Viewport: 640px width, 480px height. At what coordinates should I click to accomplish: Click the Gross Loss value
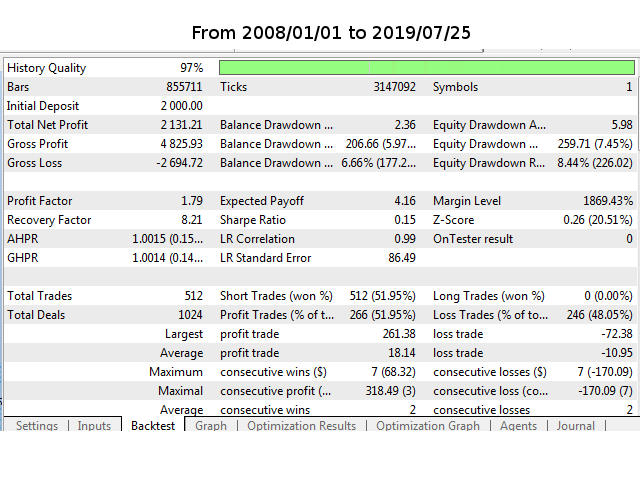(178, 163)
